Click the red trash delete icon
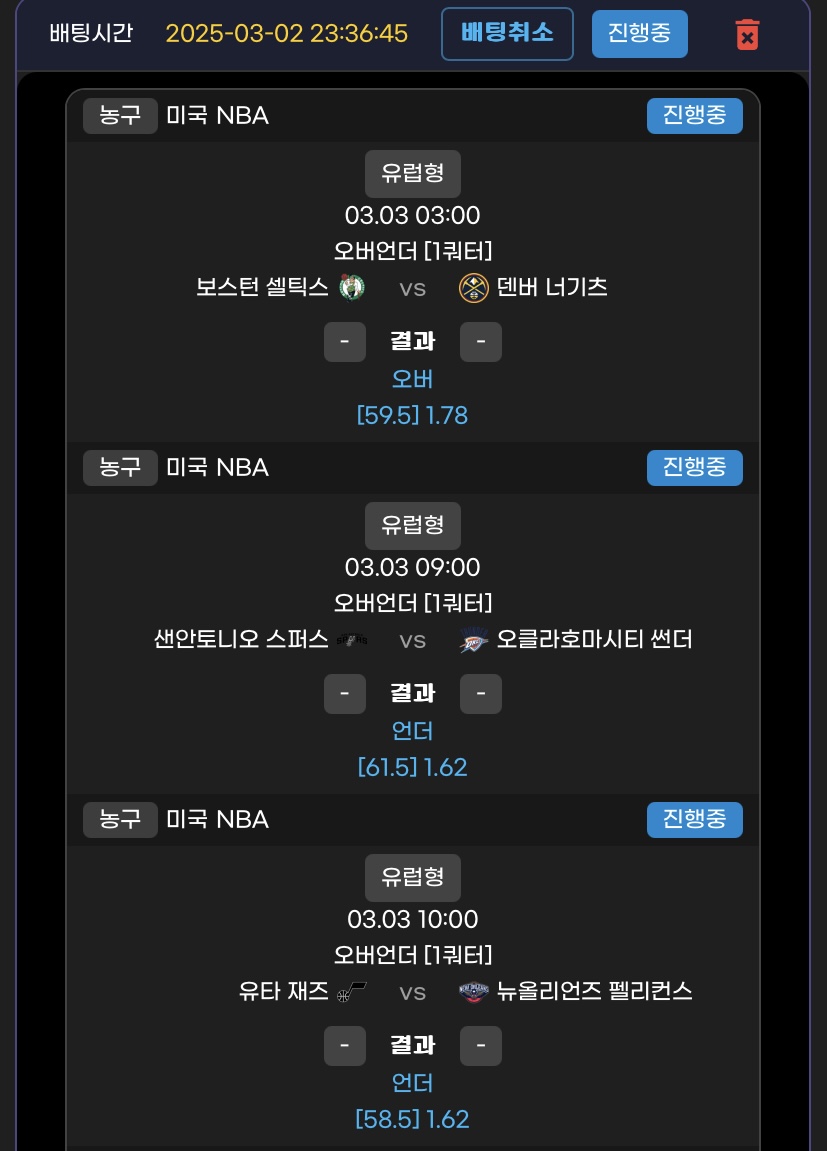827x1151 pixels. tap(747, 35)
